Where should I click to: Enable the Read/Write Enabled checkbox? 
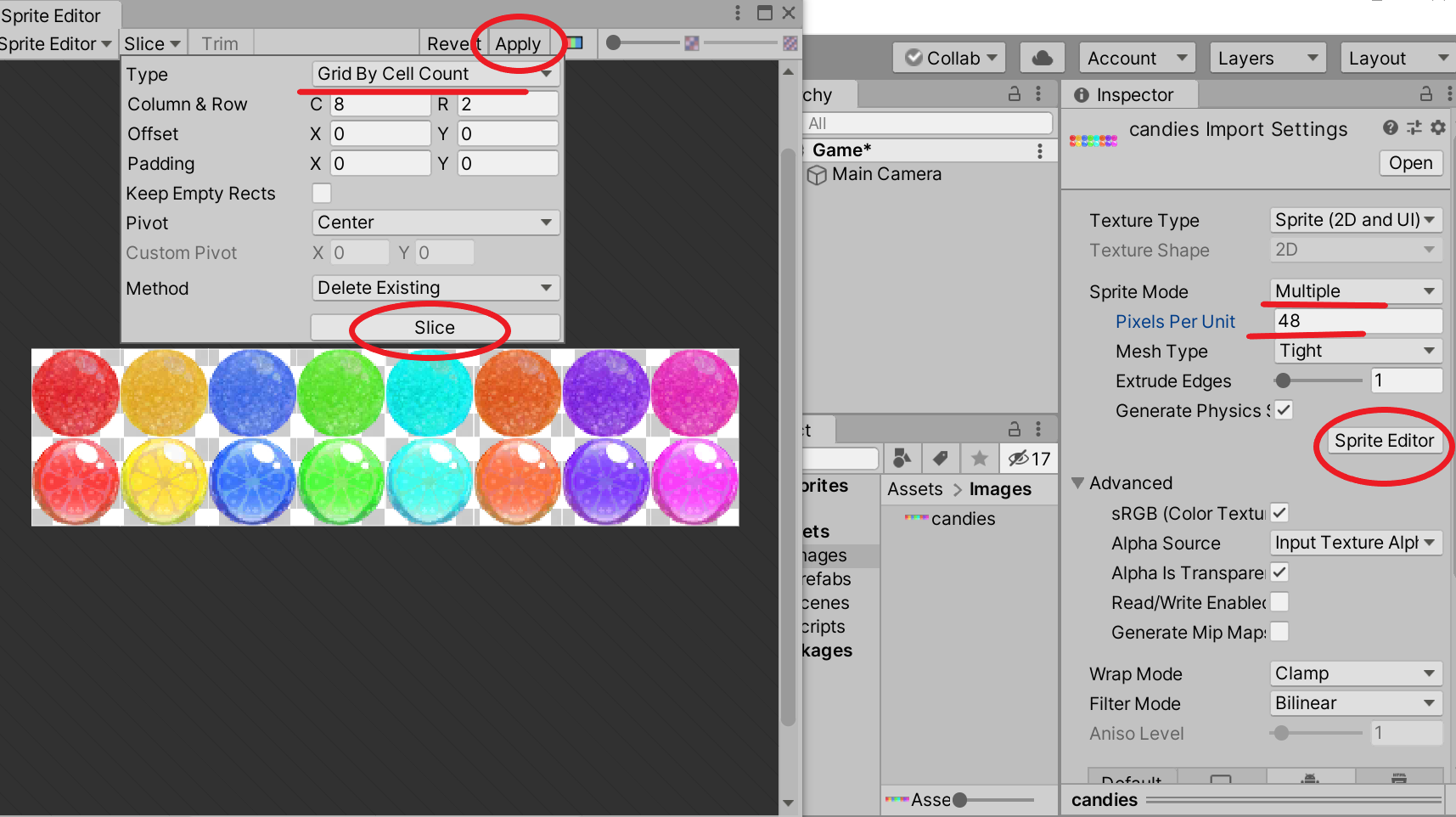(x=1279, y=602)
